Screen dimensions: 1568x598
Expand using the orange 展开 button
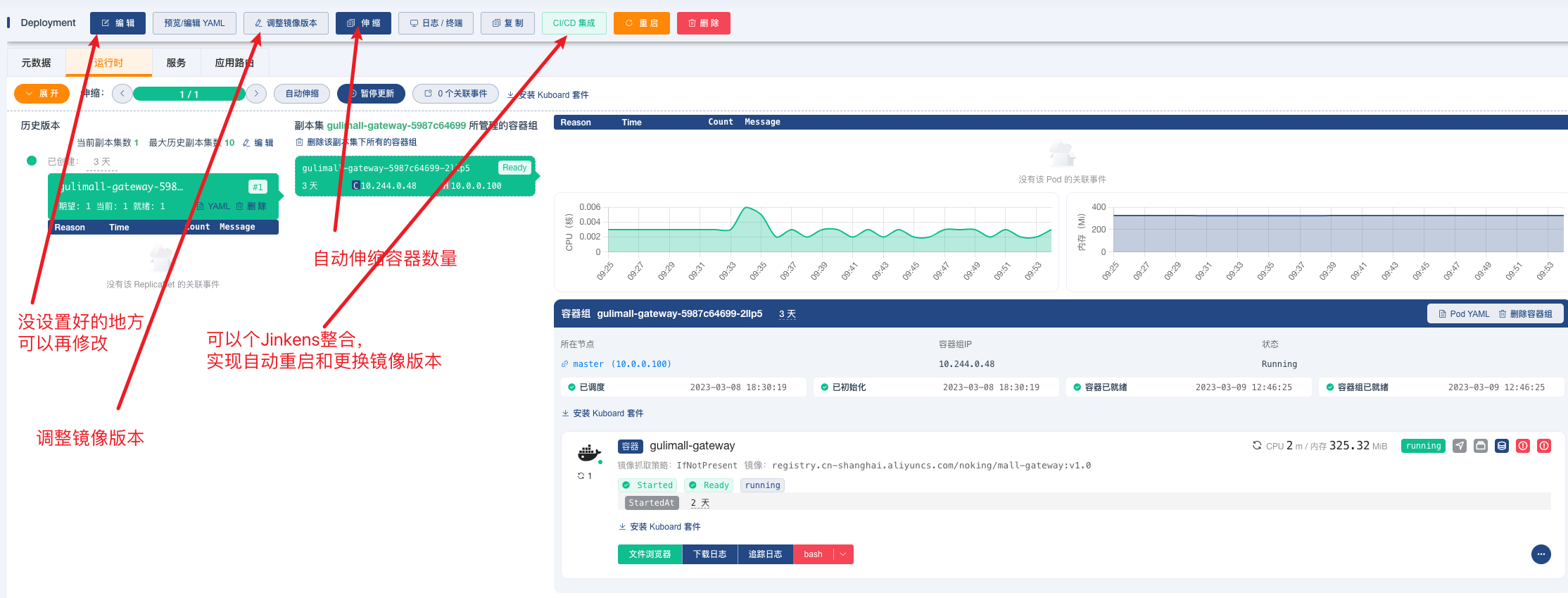click(42, 94)
